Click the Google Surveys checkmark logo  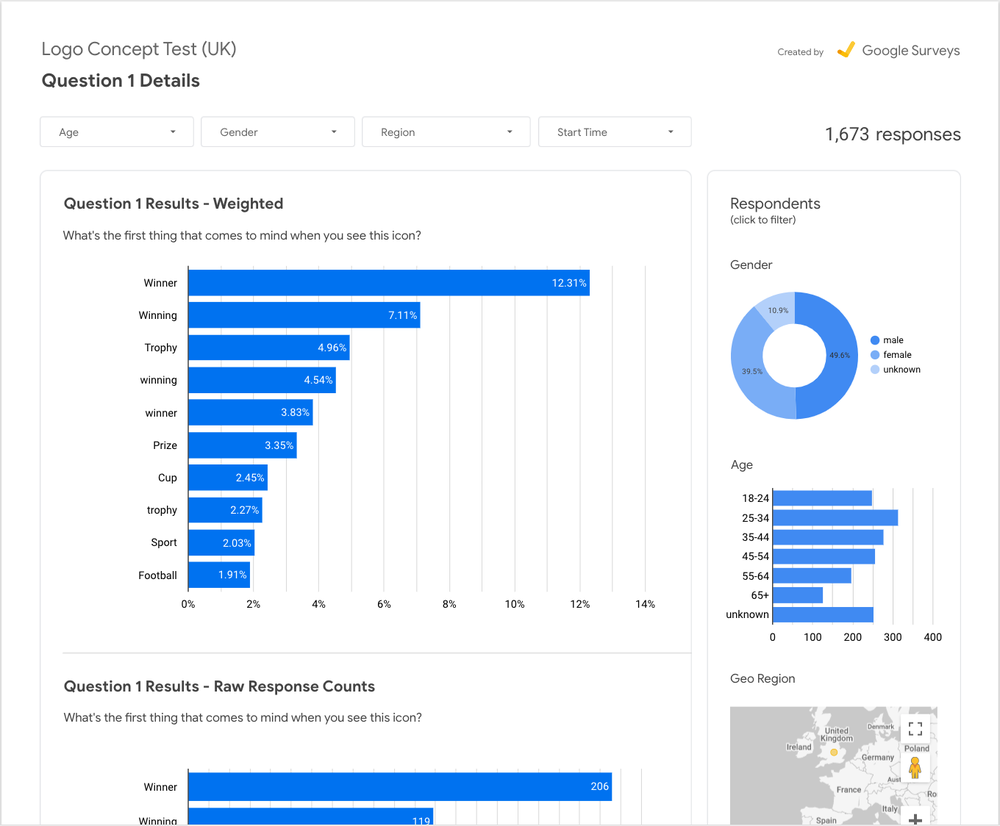[x=846, y=50]
